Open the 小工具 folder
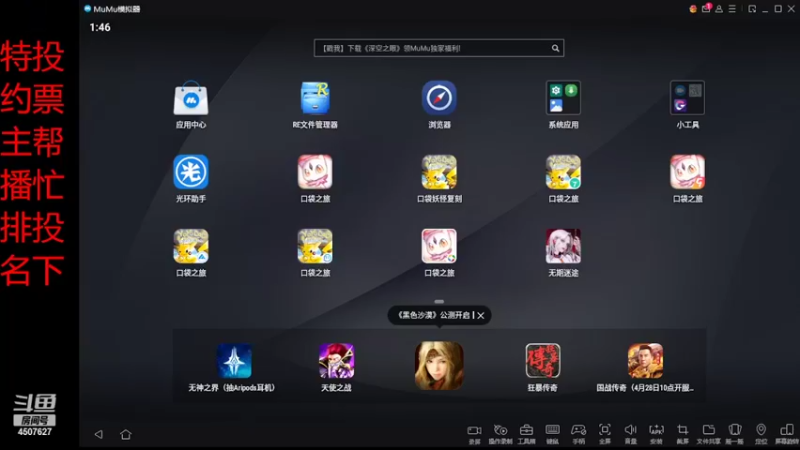This screenshot has height=450, width=800. (687, 98)
